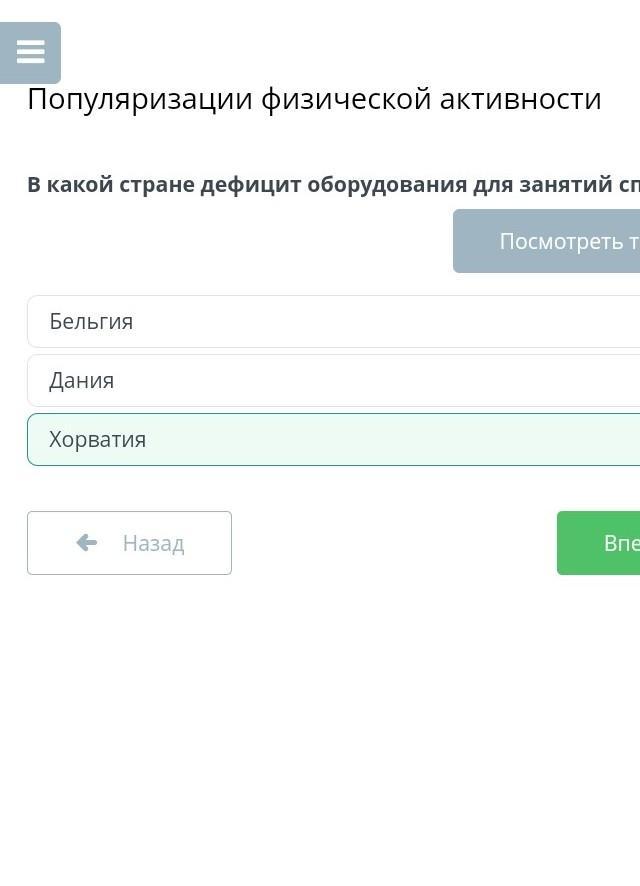The height and width of the screenshot is (886, 640).
Task: Toggle the sidebar with the three-line icon
Action: 30,52
